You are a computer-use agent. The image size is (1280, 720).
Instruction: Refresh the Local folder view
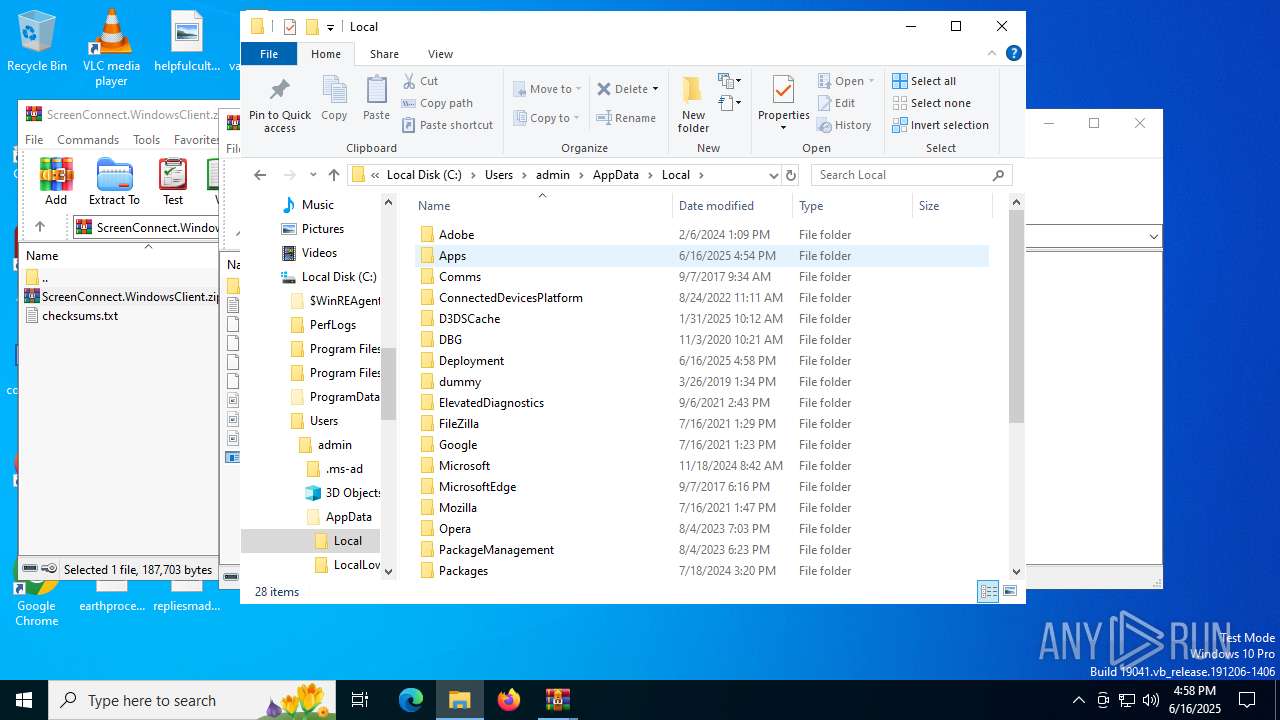click(x=791, y=175)
